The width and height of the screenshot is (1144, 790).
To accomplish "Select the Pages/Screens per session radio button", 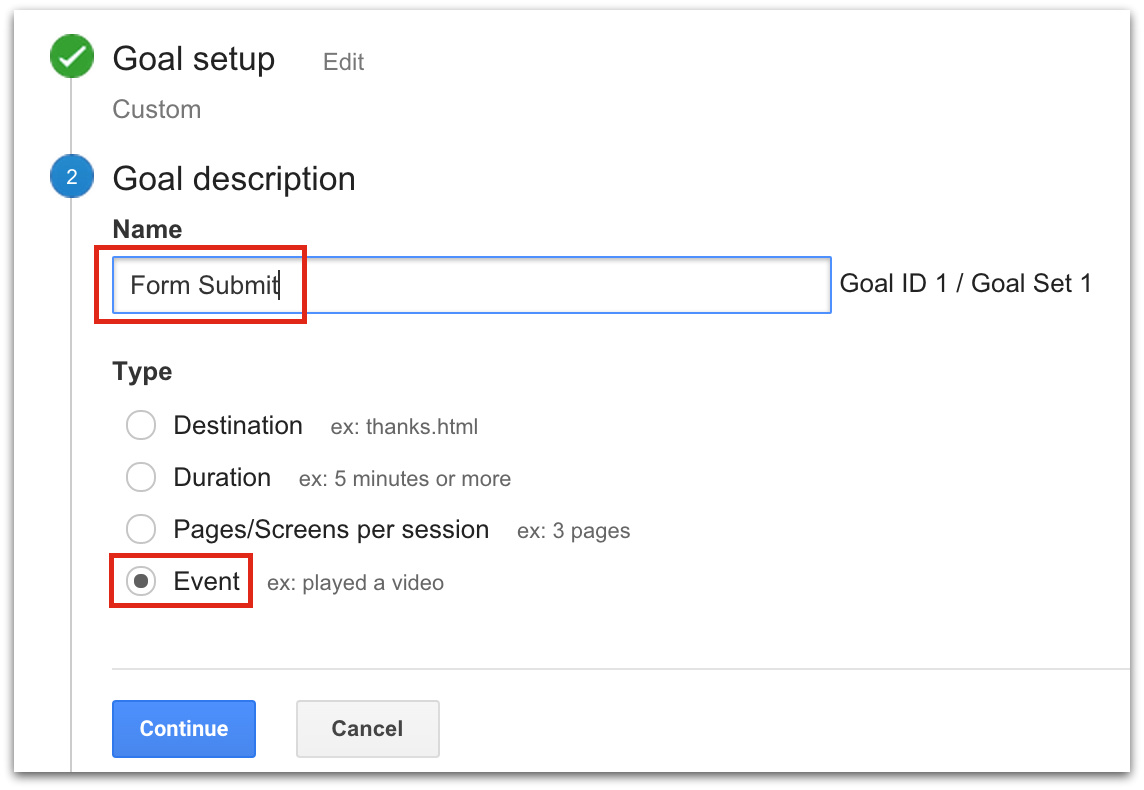I will 141,530.
